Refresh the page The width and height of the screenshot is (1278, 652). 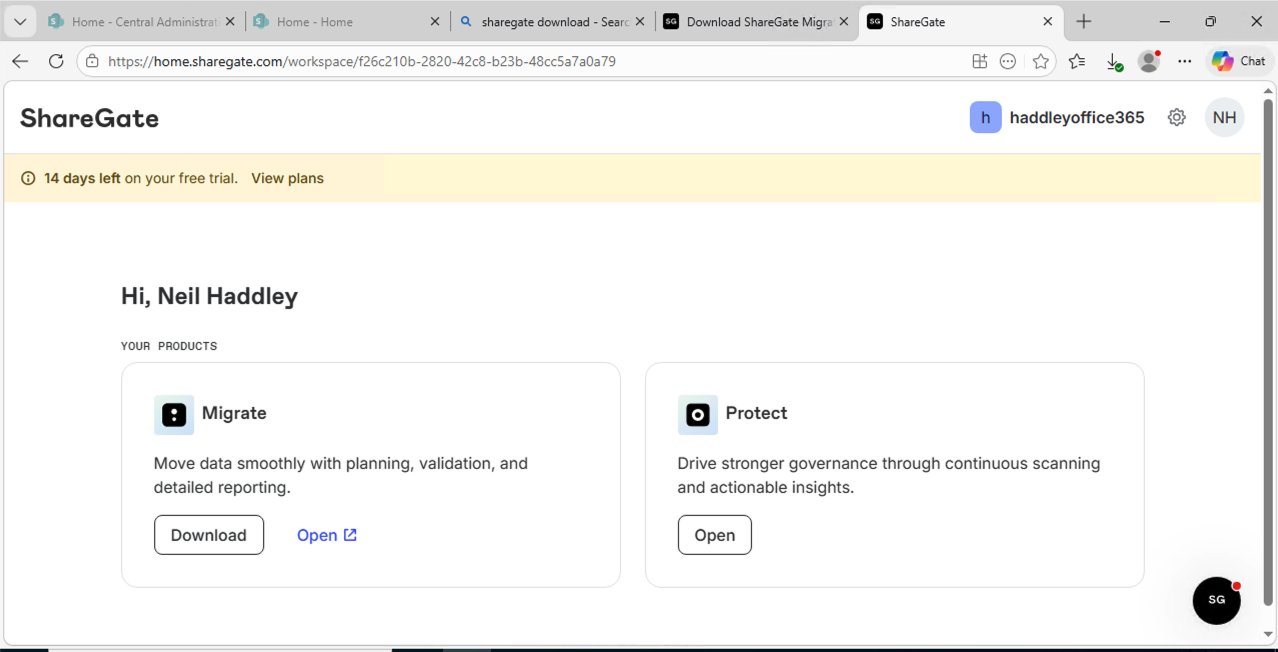coord(56,61)
